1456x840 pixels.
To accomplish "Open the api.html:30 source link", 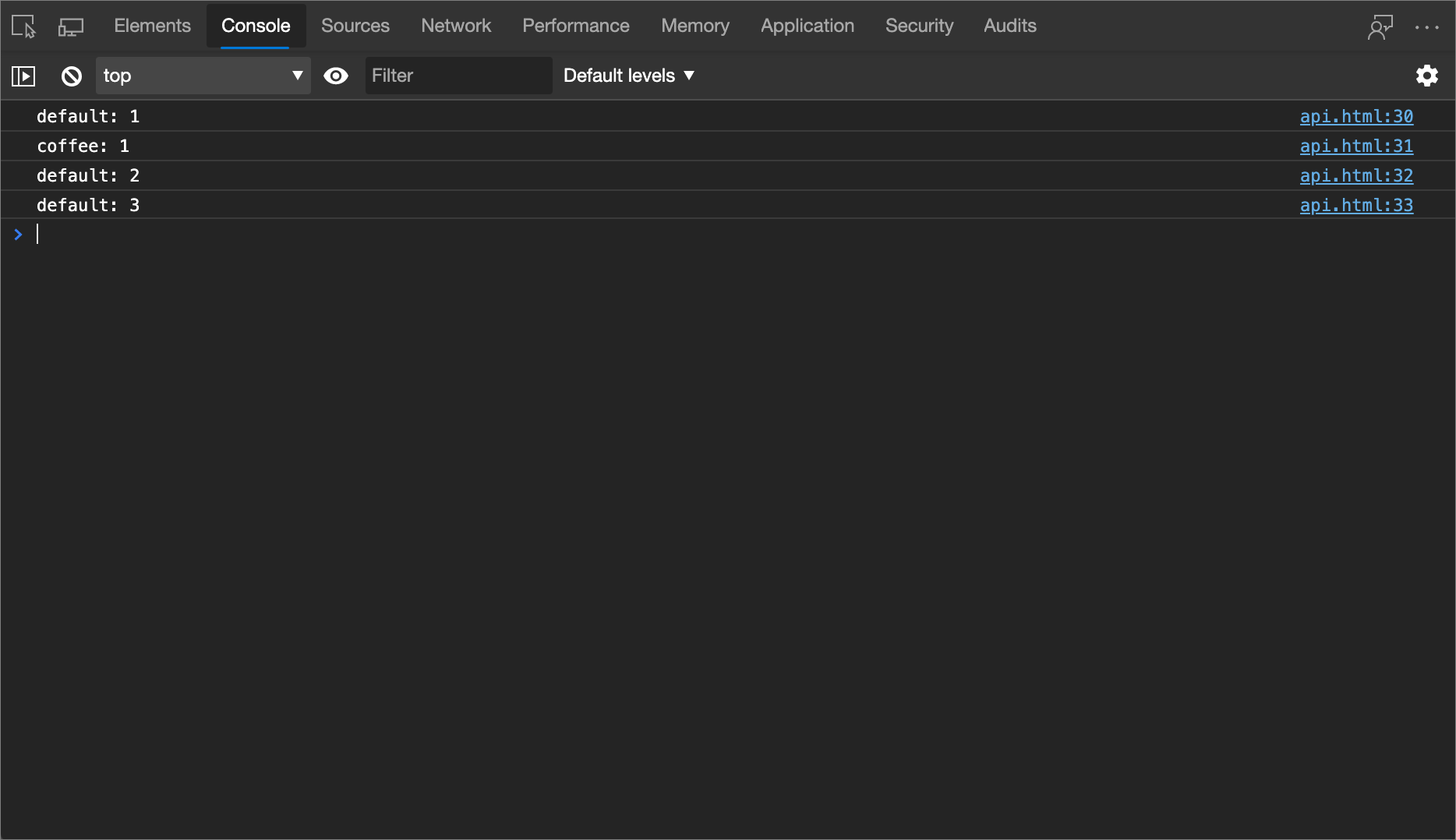I will (1356, 116).
